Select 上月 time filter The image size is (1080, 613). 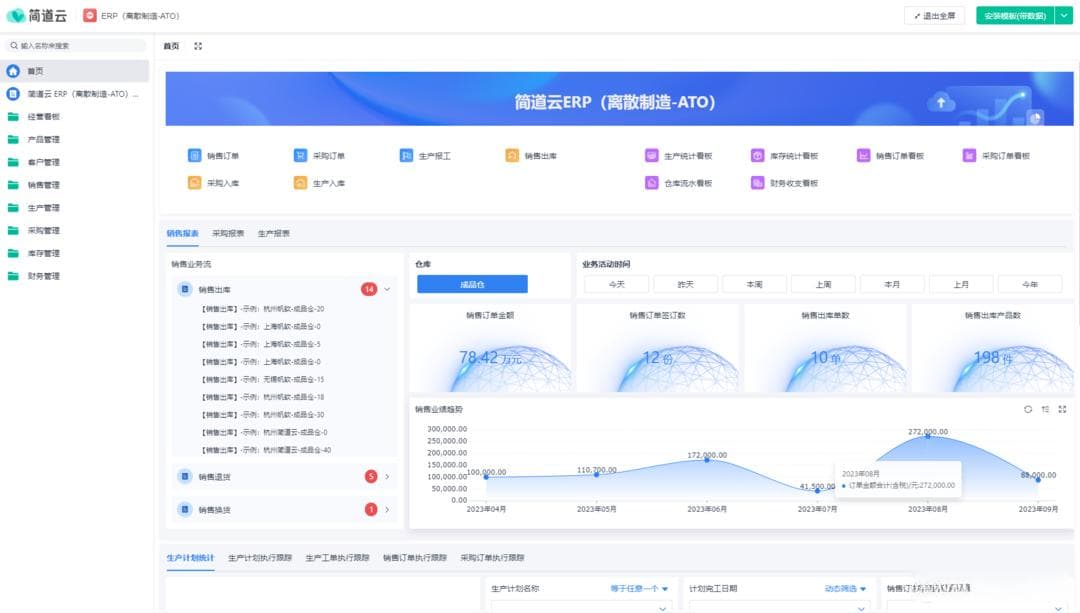click(961, 284)
